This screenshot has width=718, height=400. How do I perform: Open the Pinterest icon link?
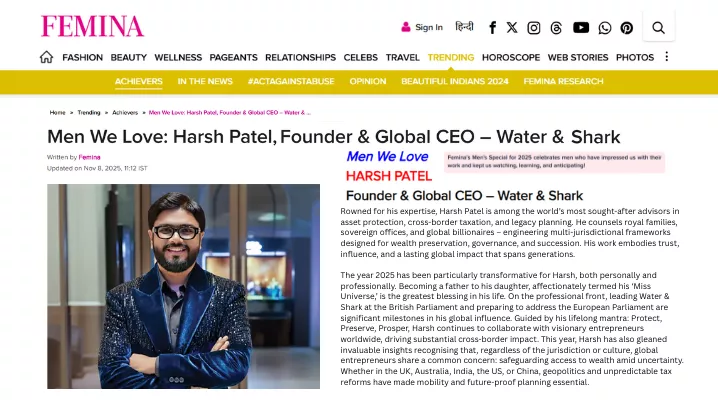click(x=627, y=28)
